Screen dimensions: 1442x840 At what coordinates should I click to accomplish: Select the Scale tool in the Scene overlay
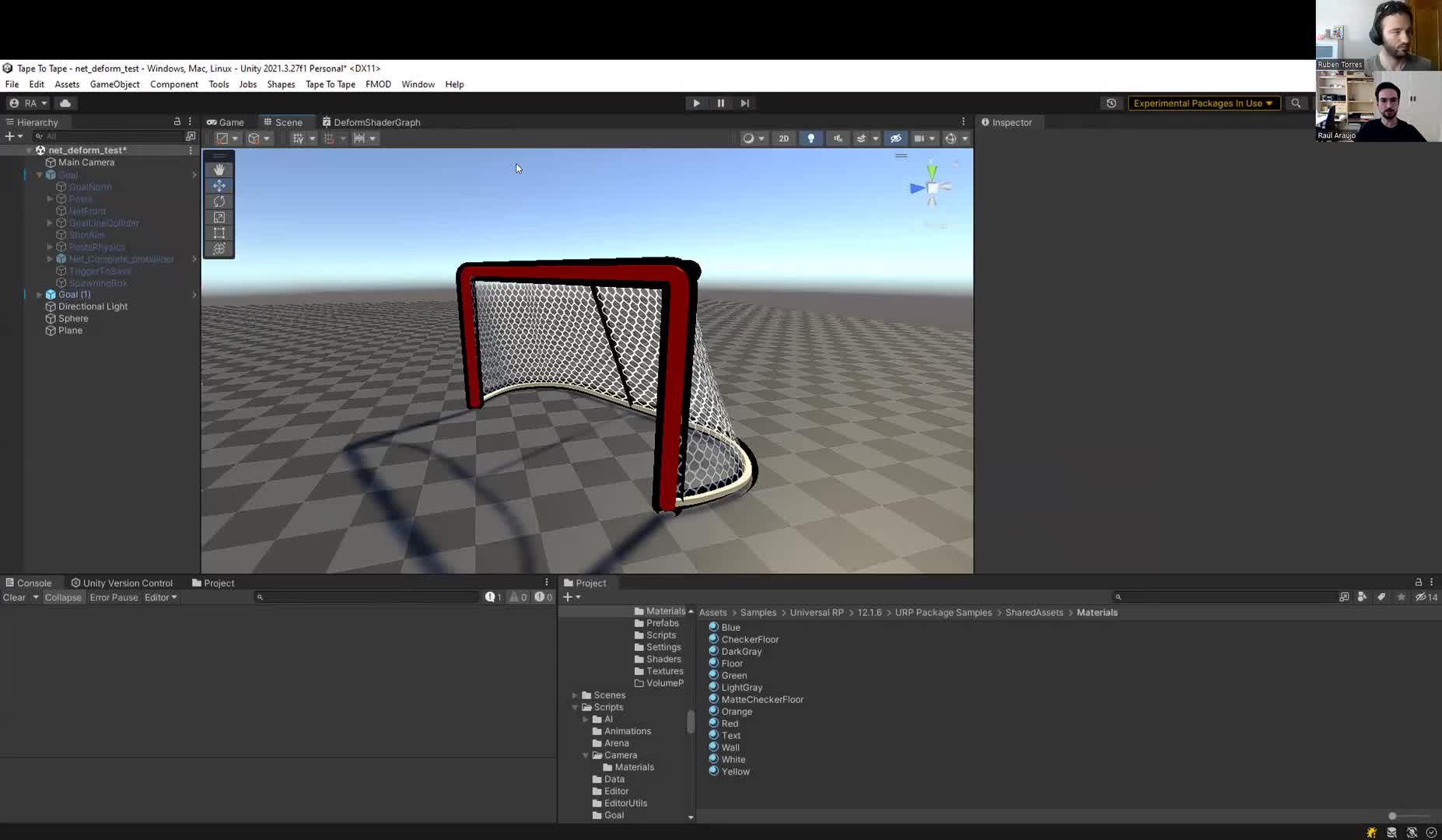(x=219, y=217)
